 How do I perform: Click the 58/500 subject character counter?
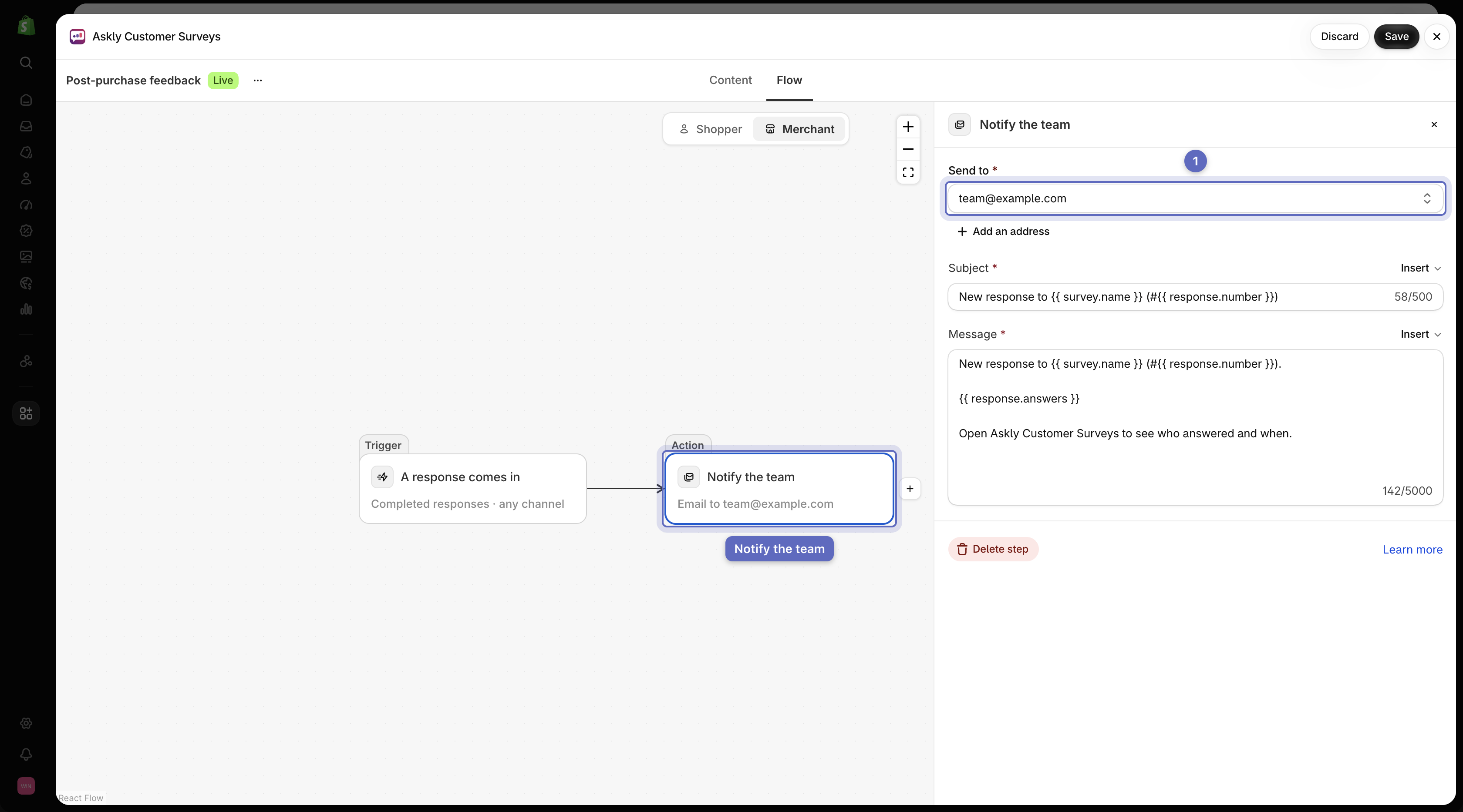(x=1413, y=297)
